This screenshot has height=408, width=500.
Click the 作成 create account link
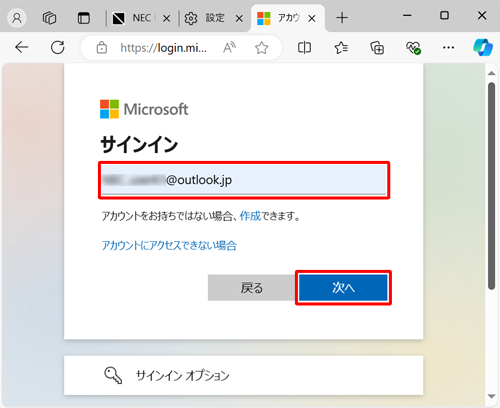(x=250, y=216)
